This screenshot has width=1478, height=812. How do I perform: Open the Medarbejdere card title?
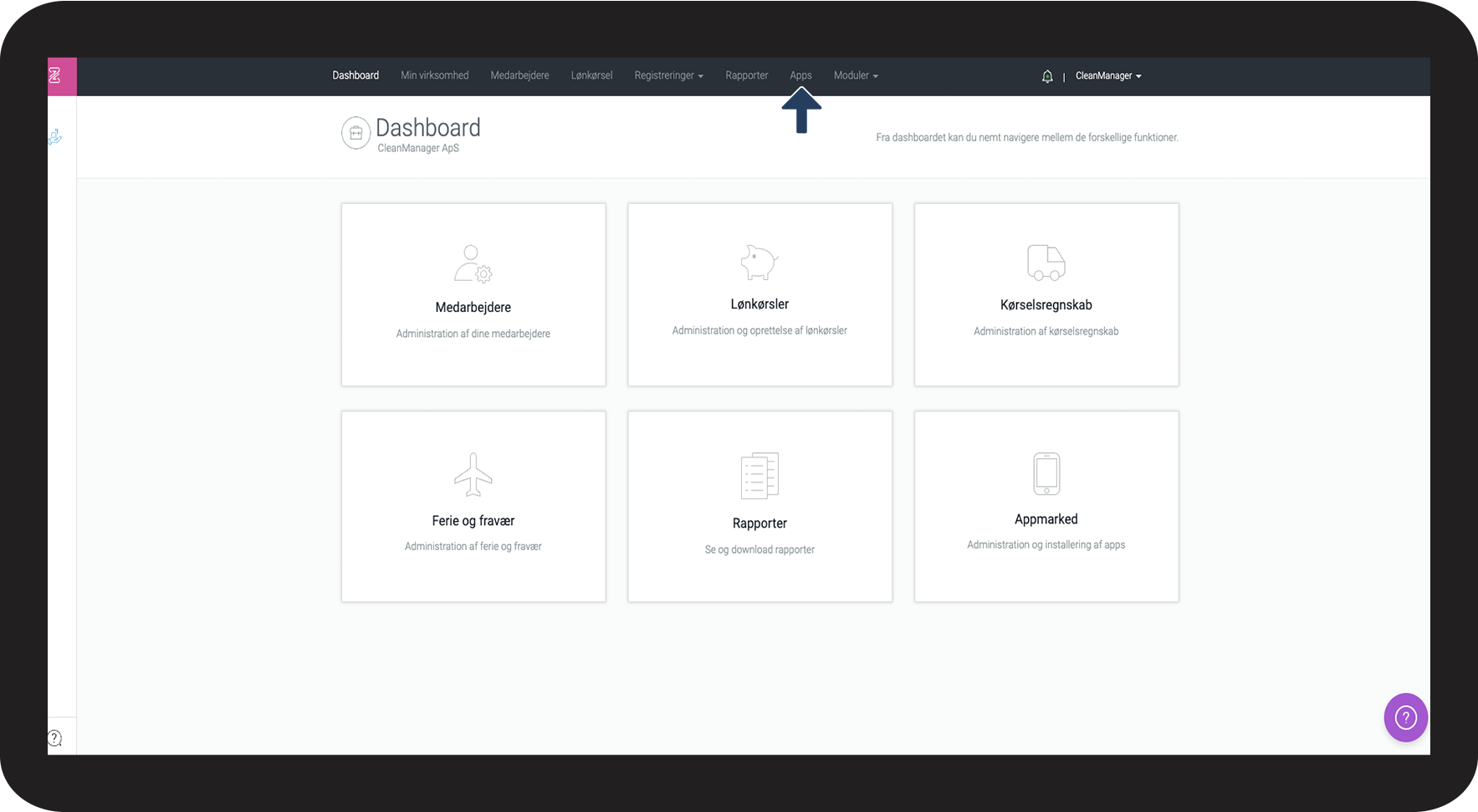[x=473, y=308]
